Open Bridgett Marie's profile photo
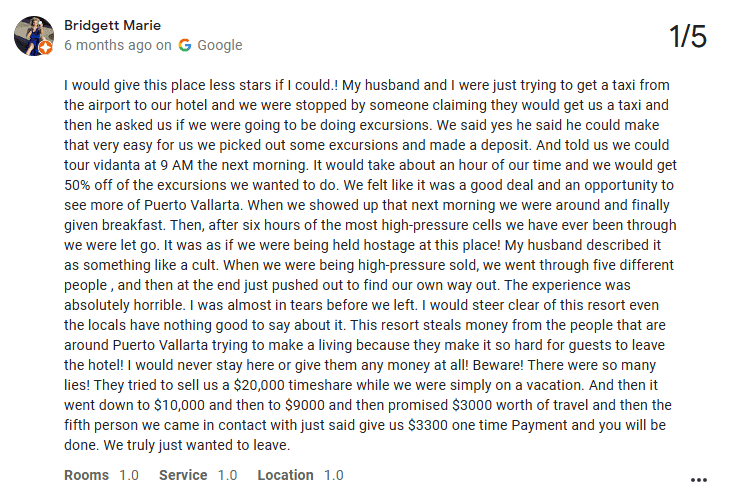Image resolution: width=732 pixels, height=496 pixels. (x=34, y=36)
